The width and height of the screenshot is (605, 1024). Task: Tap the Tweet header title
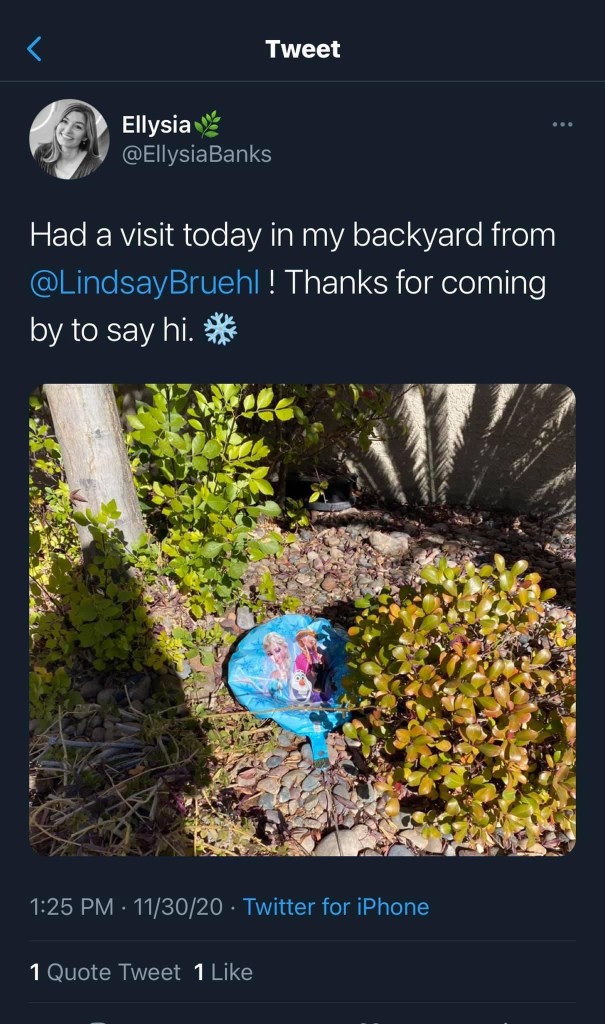pos(302,49)
